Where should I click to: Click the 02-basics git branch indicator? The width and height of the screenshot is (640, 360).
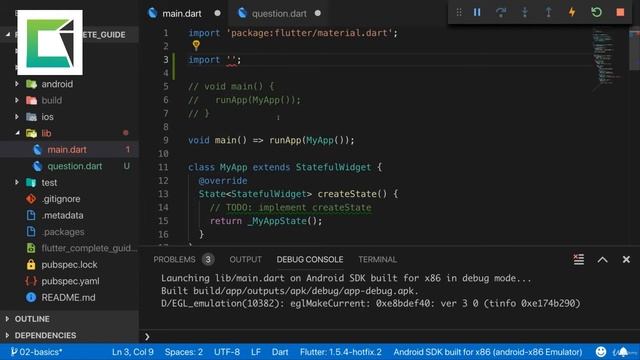pyautogui.click(x=37, y=352)
